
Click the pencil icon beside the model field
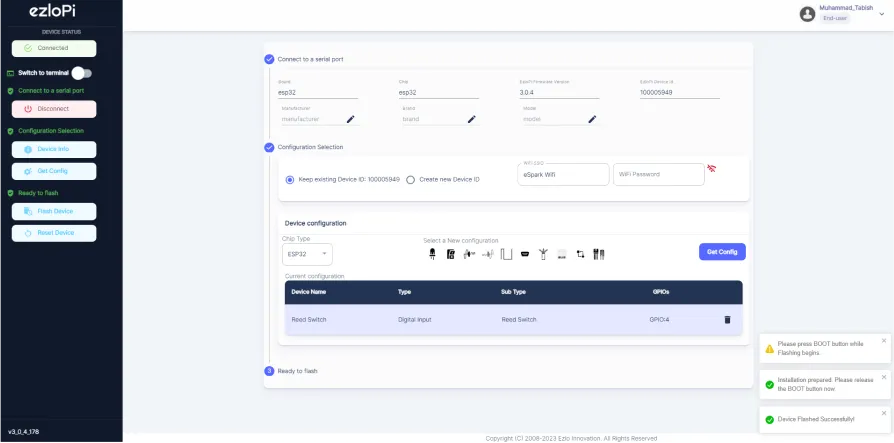point(592,119)
